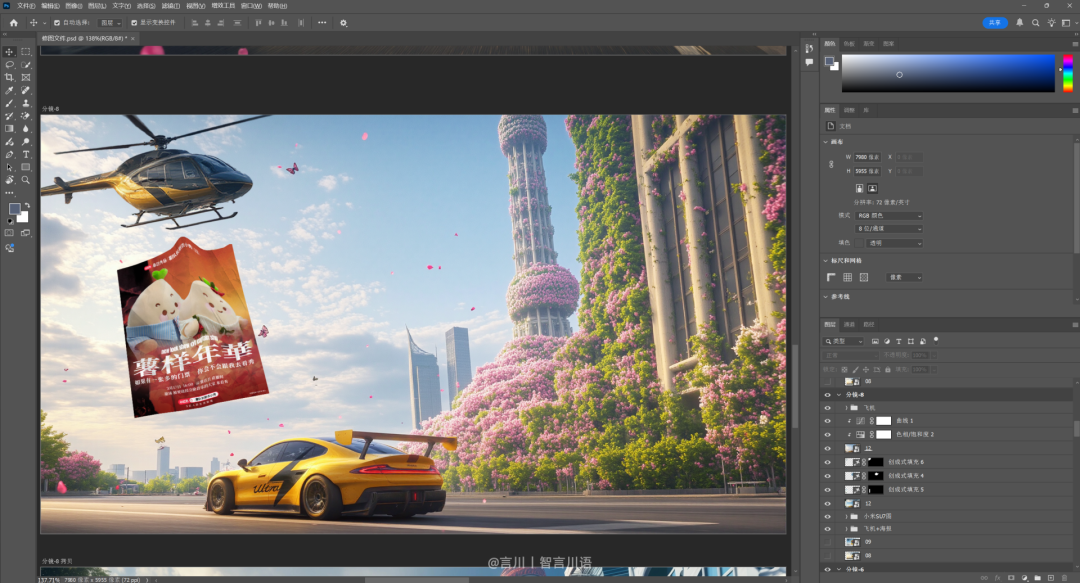
Task: Select the Horizontal Type tool
Action: [24, 156]
